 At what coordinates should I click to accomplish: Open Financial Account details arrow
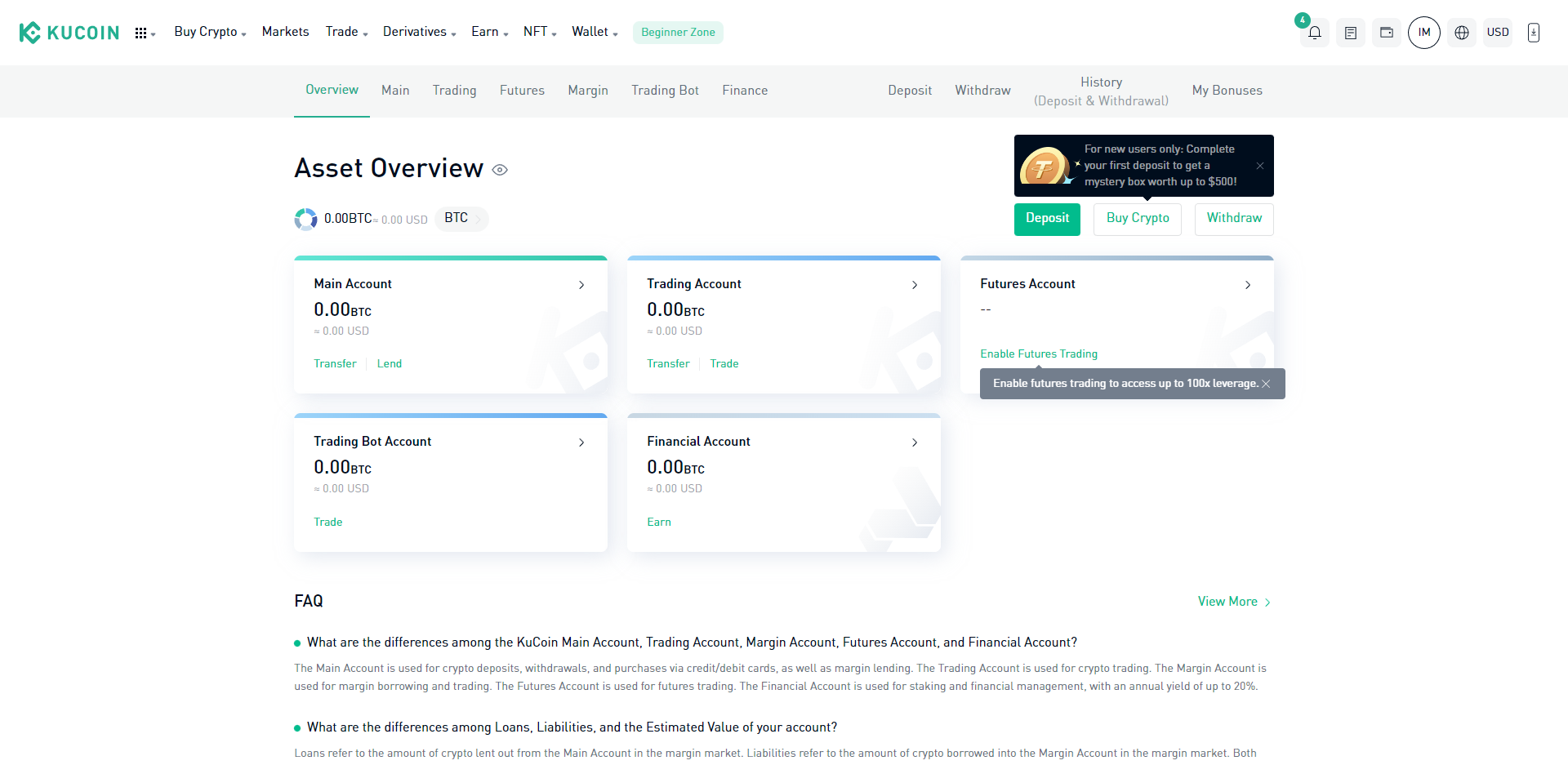click(x=915, y=443)
